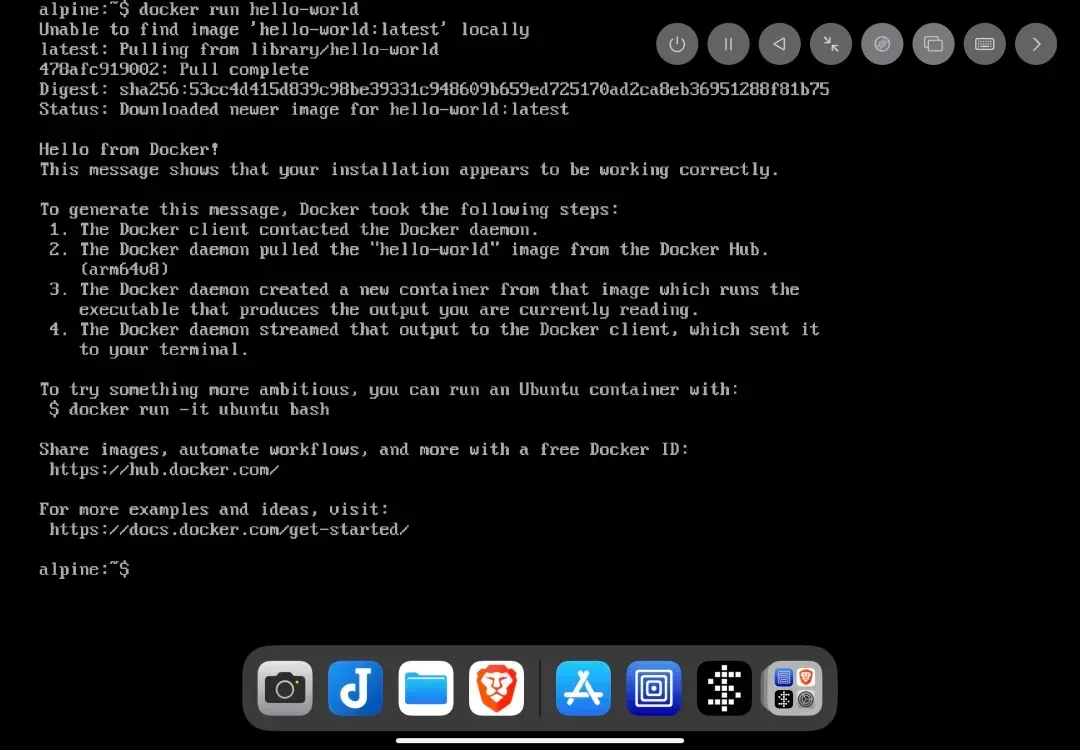Restart the VM with the left-triangle button
The width and height of the screenshot is (1080, 750).
[x=780, y=44]
